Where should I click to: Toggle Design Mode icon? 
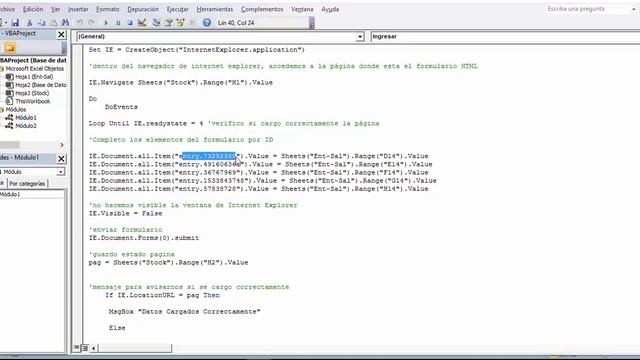142,23
